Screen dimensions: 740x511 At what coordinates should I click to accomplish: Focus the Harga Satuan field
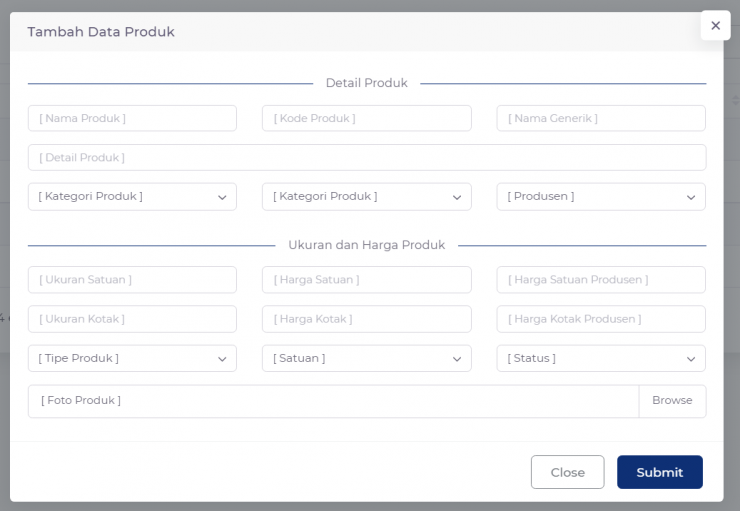(367, 280)
